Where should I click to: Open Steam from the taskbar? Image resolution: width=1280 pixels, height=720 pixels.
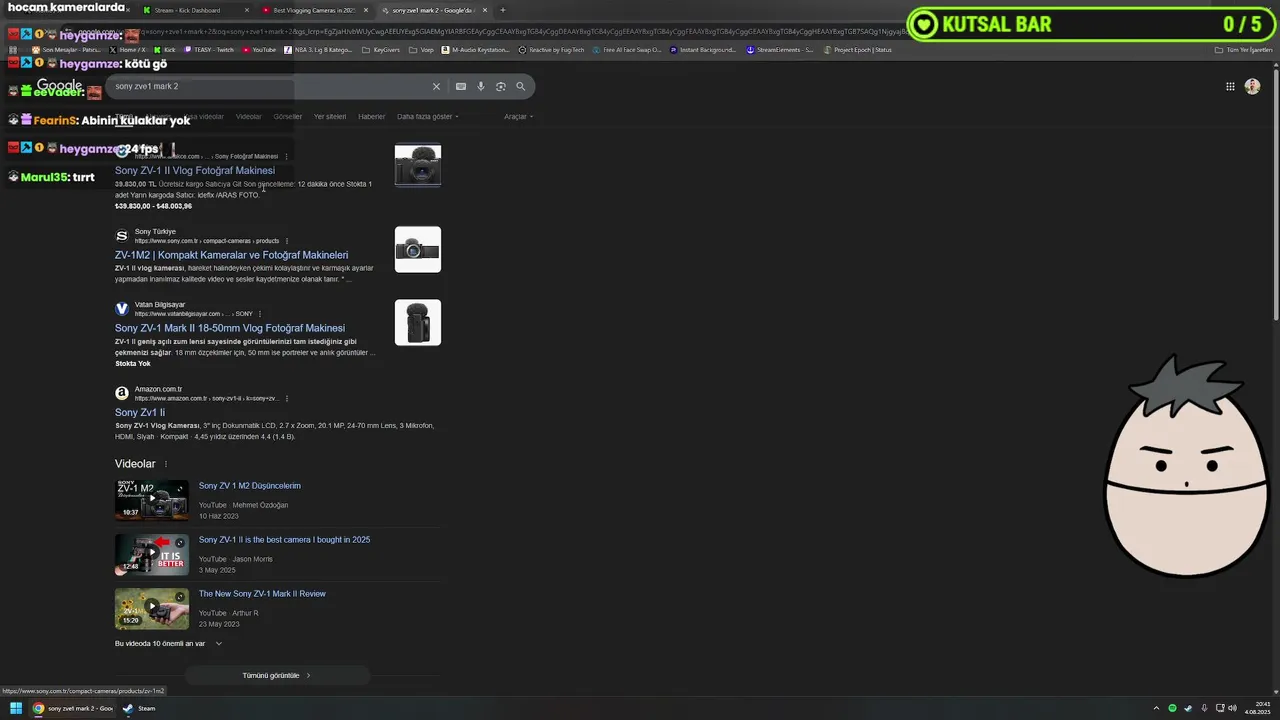tap(139, 708)
